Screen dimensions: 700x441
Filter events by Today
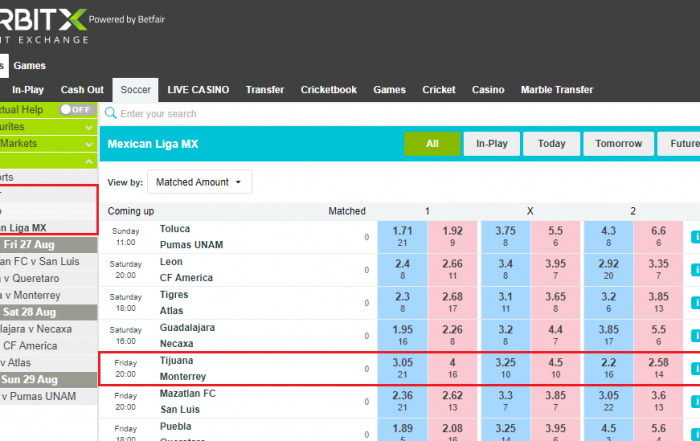[x=551, y=144]
